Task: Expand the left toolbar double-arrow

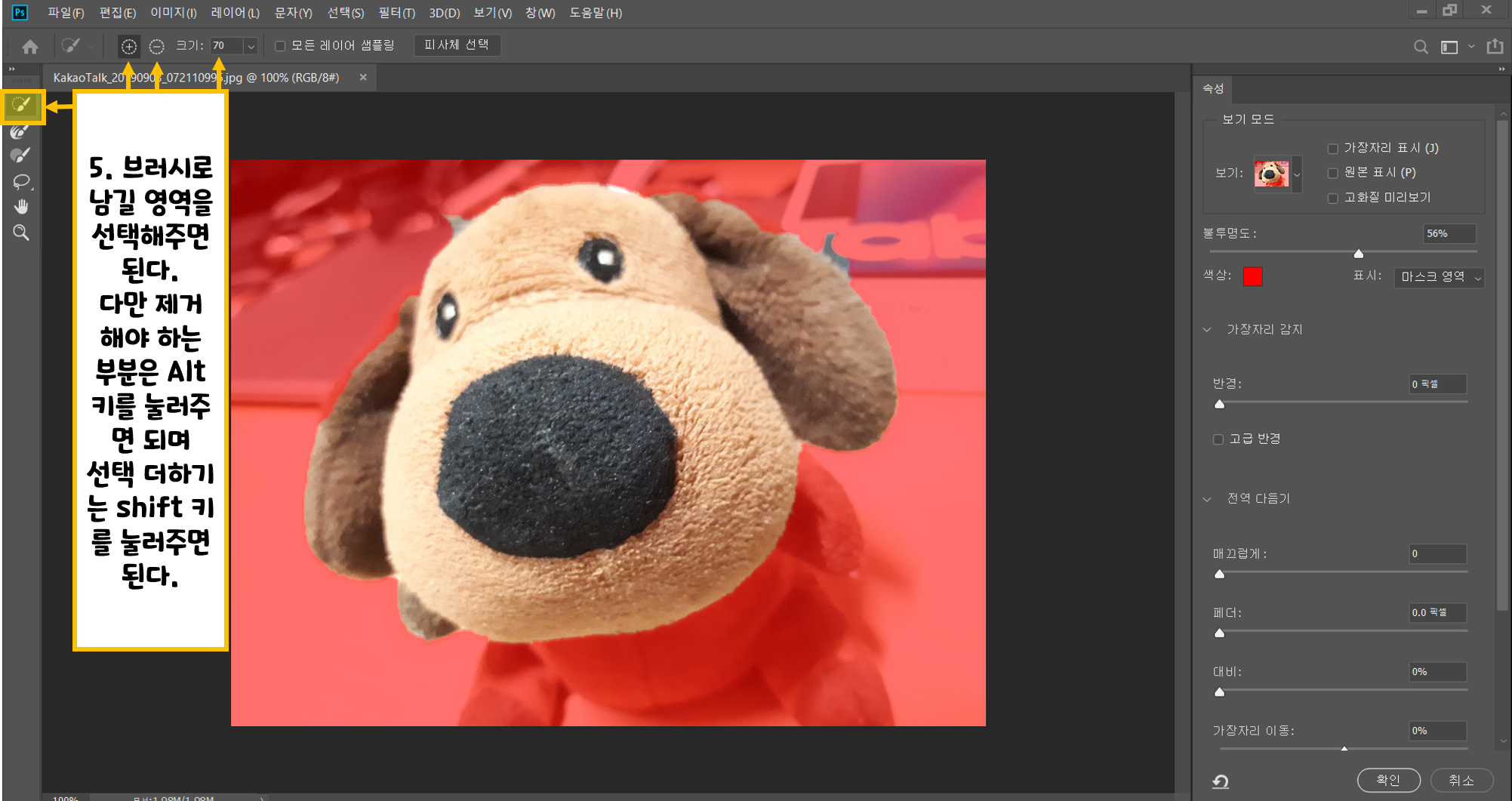Action: [11, 69]
